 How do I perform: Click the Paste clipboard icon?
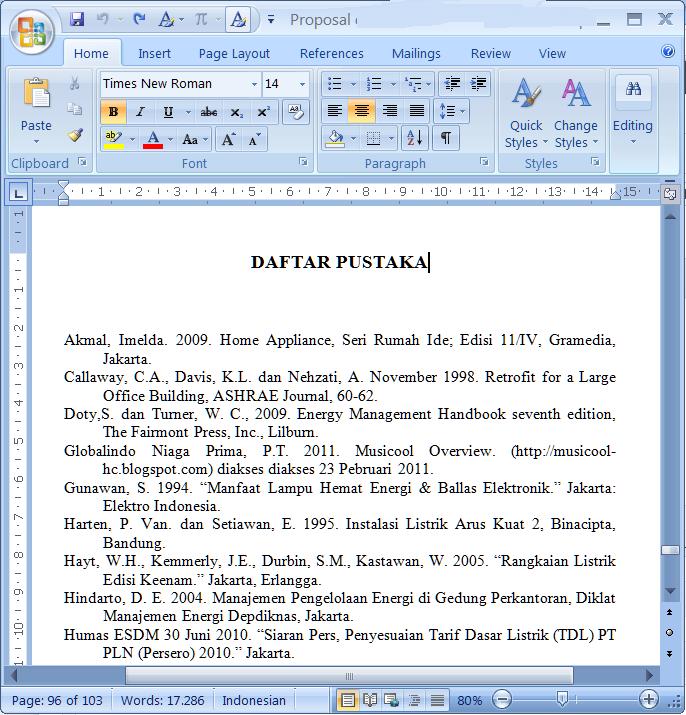pos(36,93)
